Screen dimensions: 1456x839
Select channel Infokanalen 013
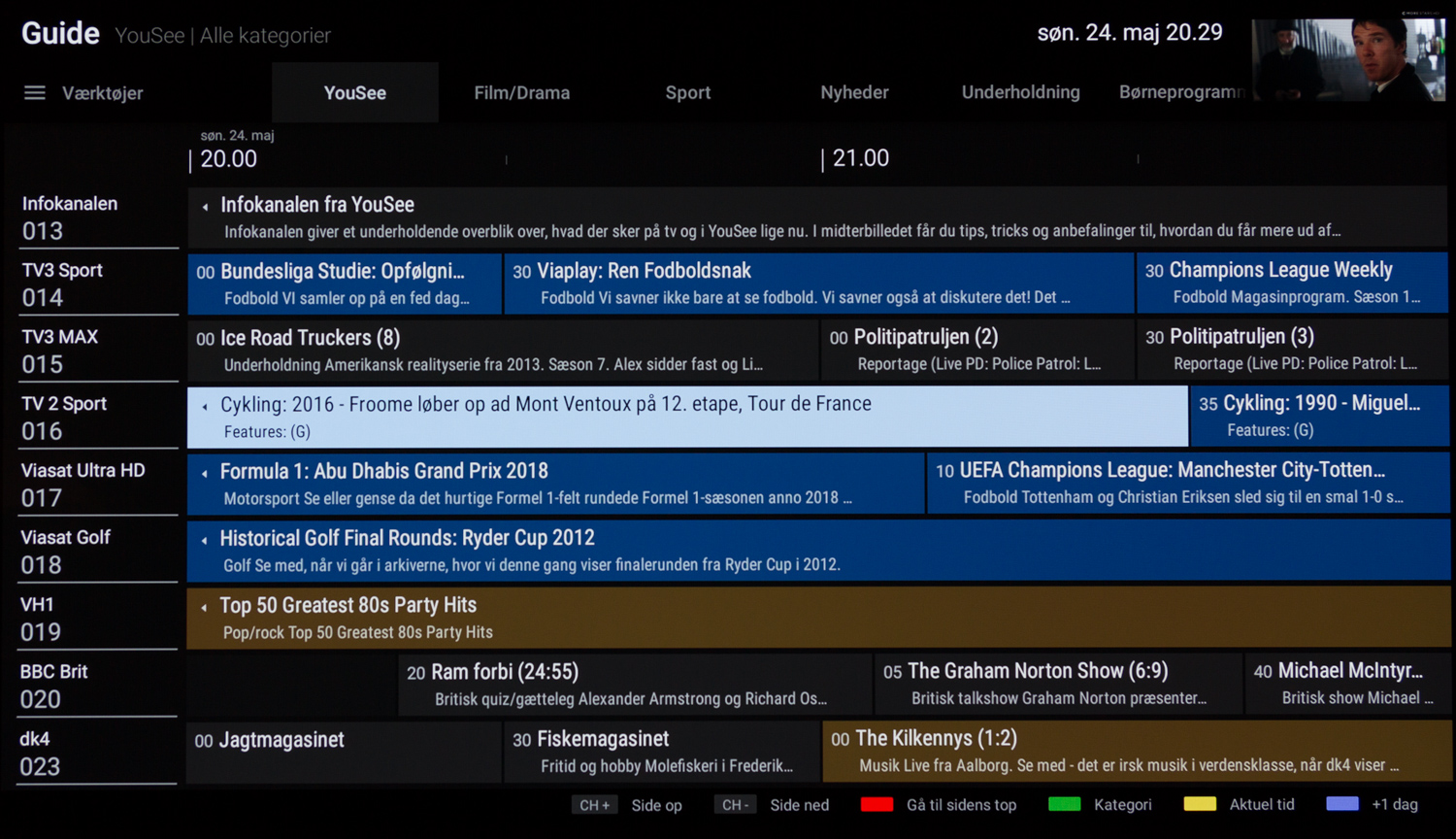pos(97,218)
